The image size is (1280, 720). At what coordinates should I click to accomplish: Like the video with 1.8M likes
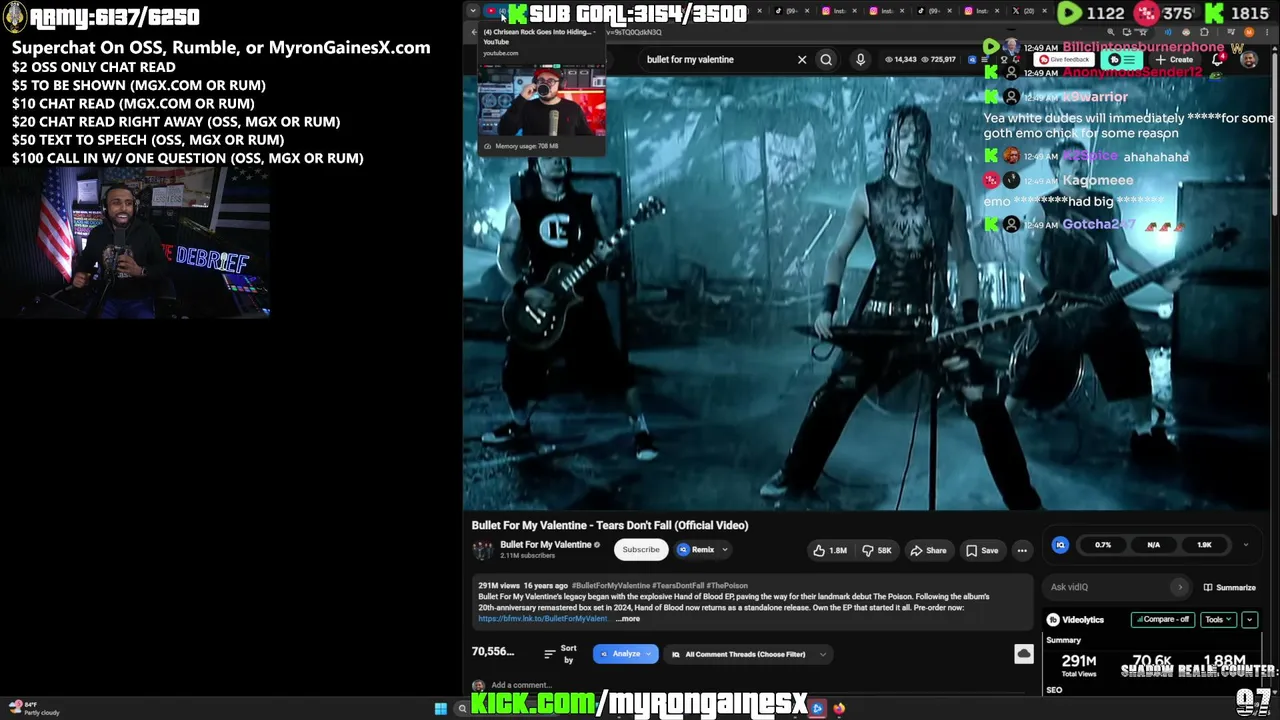coord(831,550)
